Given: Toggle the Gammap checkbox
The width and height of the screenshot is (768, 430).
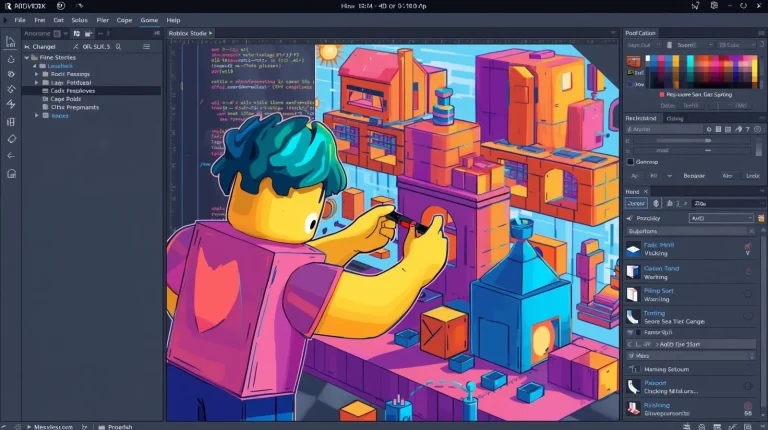Looking at the screenshot, I should pos(630,162).
